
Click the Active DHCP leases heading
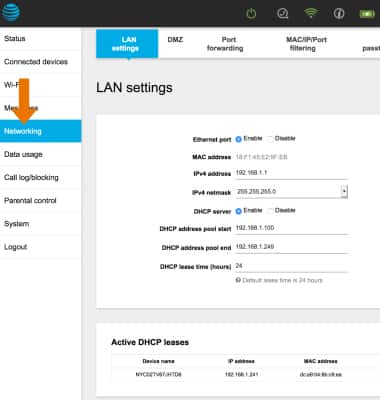click(150, 342)
